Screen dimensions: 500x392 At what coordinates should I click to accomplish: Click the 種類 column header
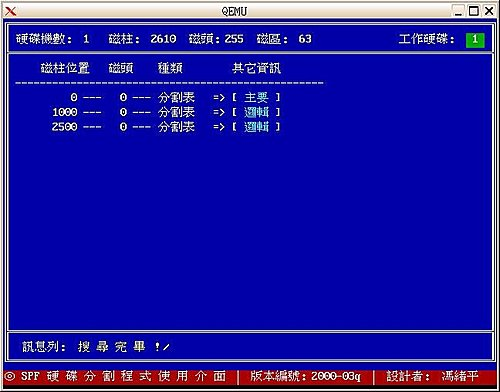click(170, 68)
